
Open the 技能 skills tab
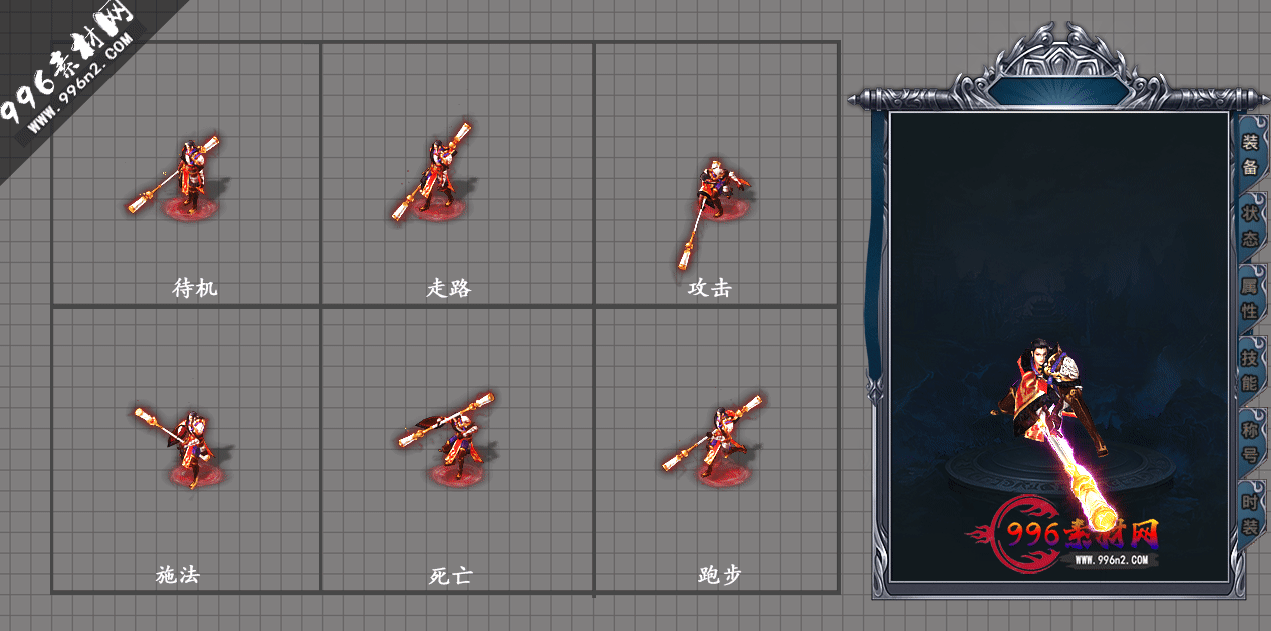click(x=1250, y=370)
